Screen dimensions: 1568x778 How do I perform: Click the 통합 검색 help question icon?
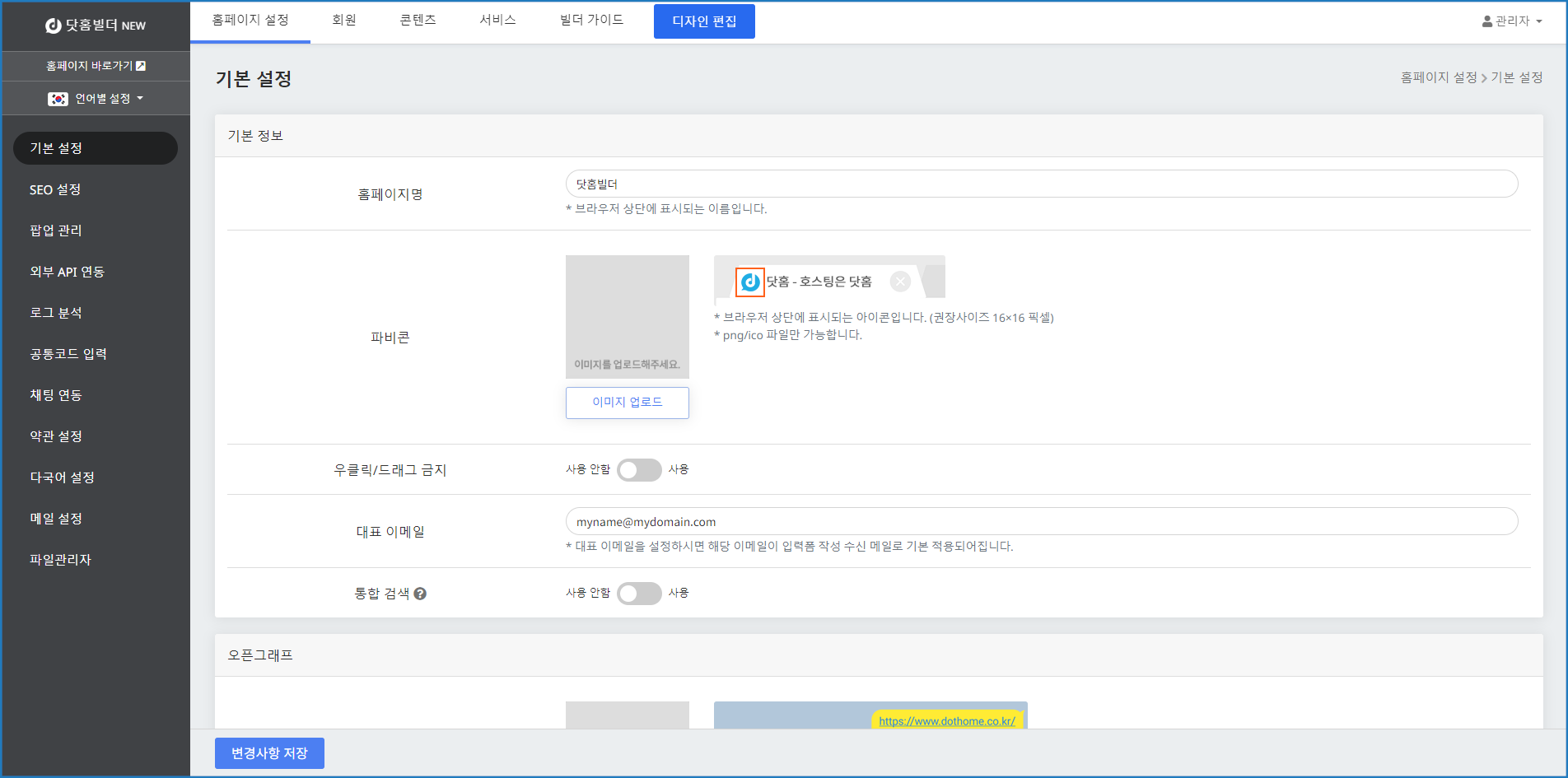[x=420, y=594]
